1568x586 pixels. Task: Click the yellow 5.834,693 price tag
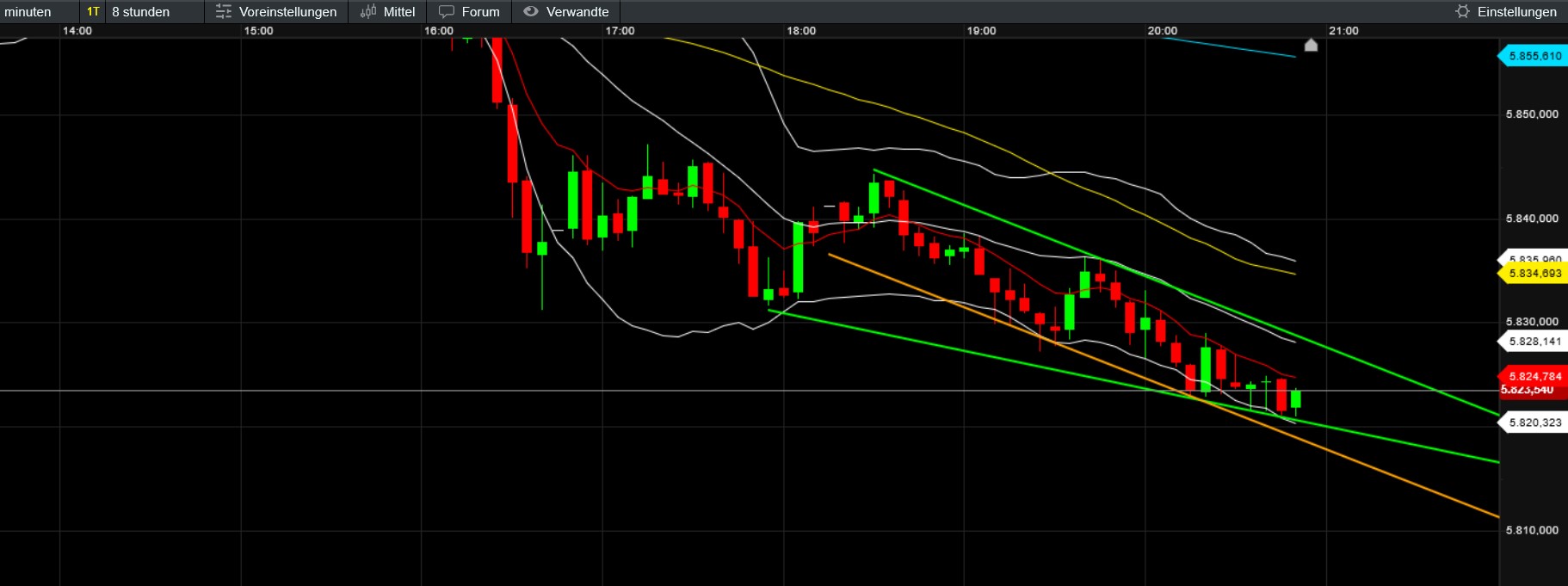click(x=1533, y=273)
